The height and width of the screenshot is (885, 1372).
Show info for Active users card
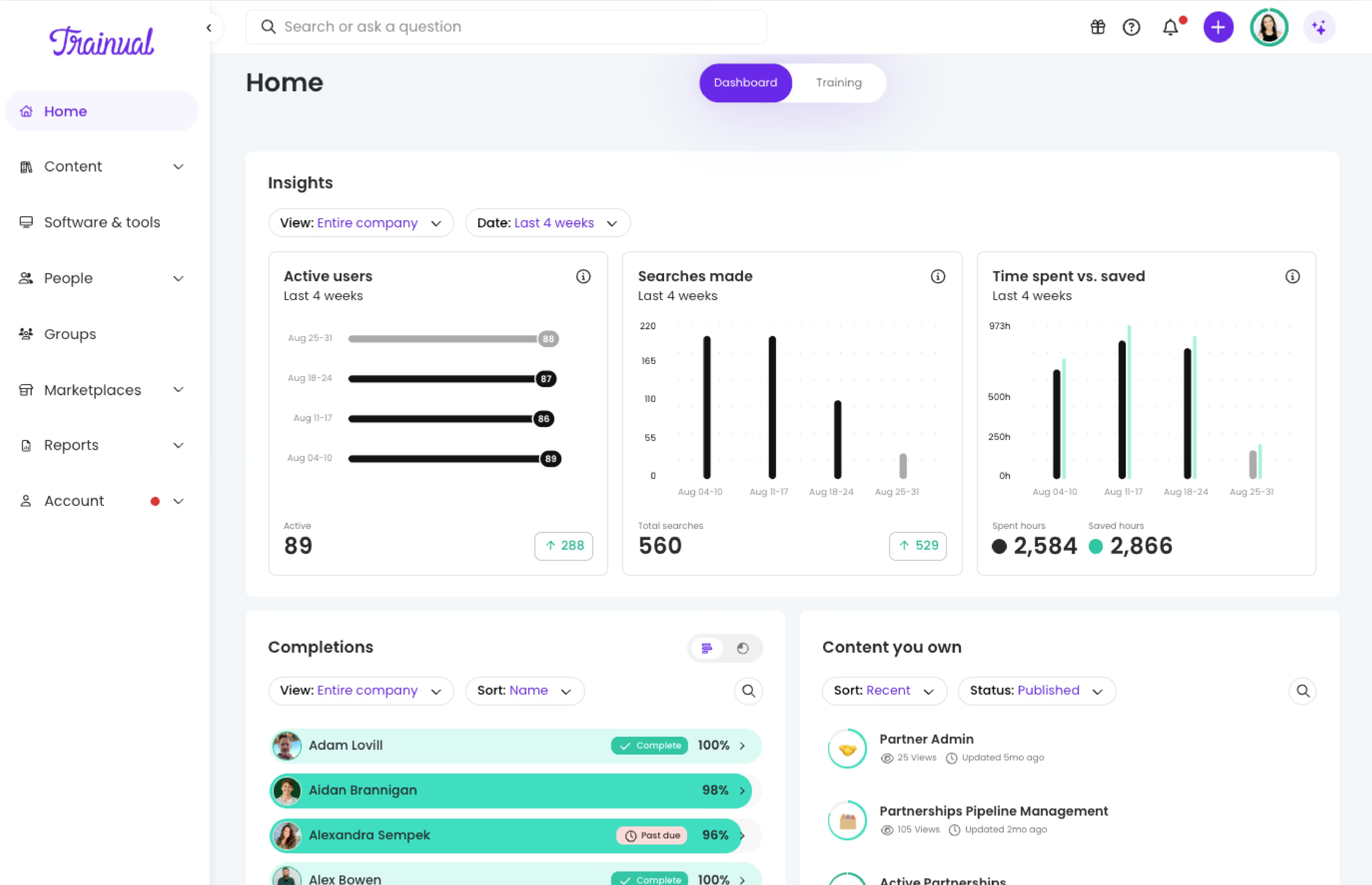pos(583,276)
